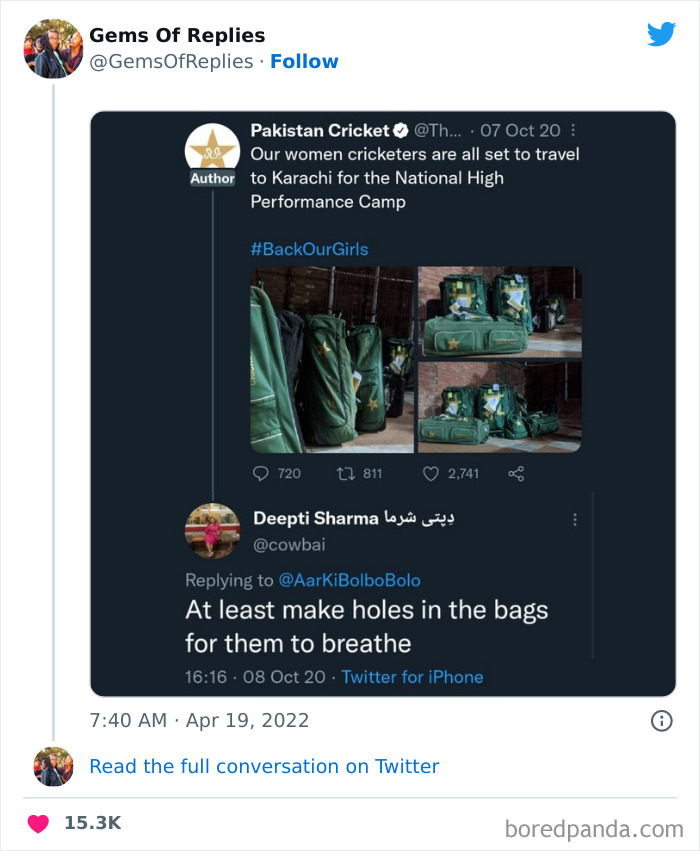
Task: Expand options via the Author label badge
Action: [x=212, y=177]
